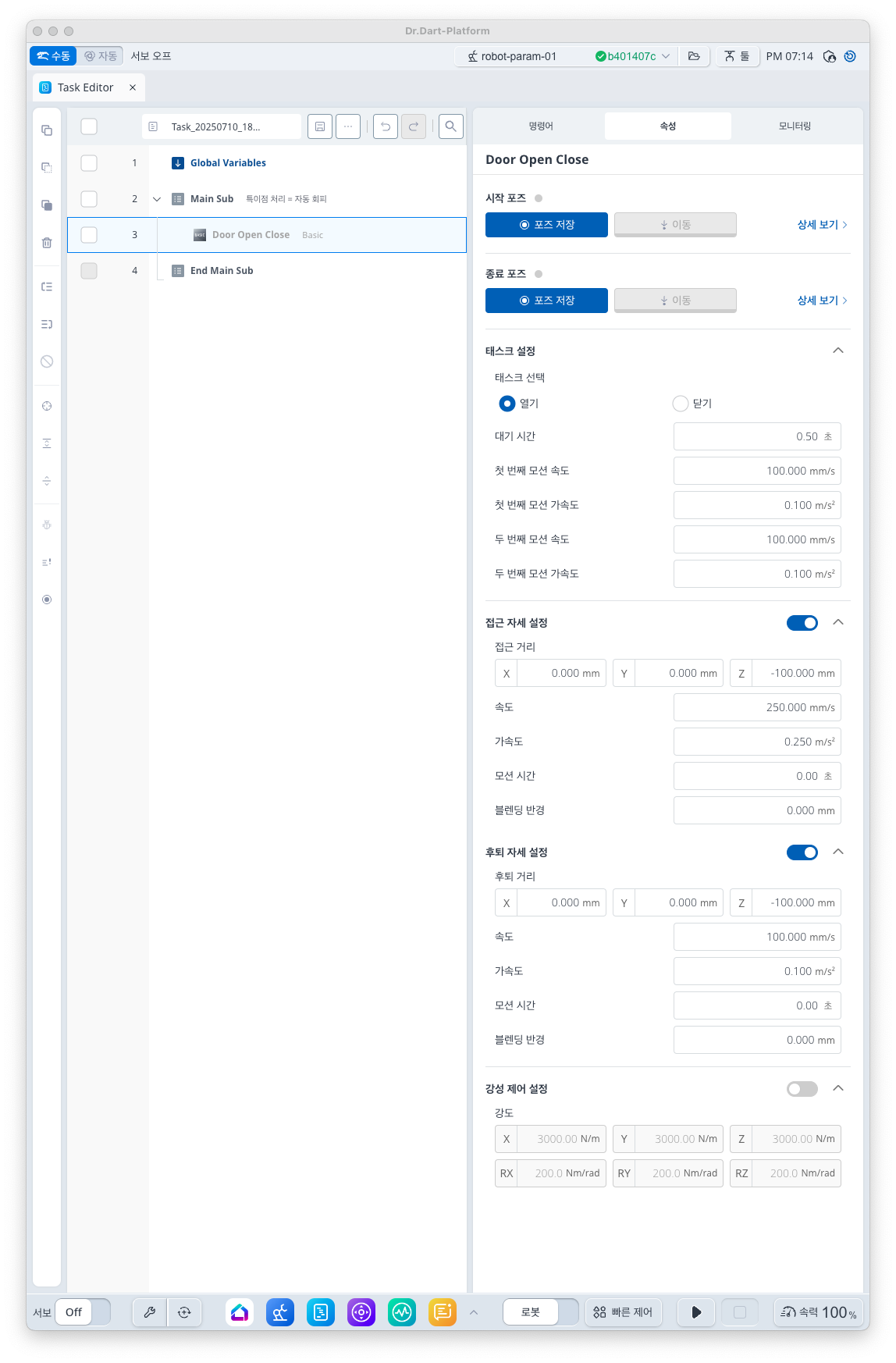Click the 대기 시간 input field

click(756, 437)
